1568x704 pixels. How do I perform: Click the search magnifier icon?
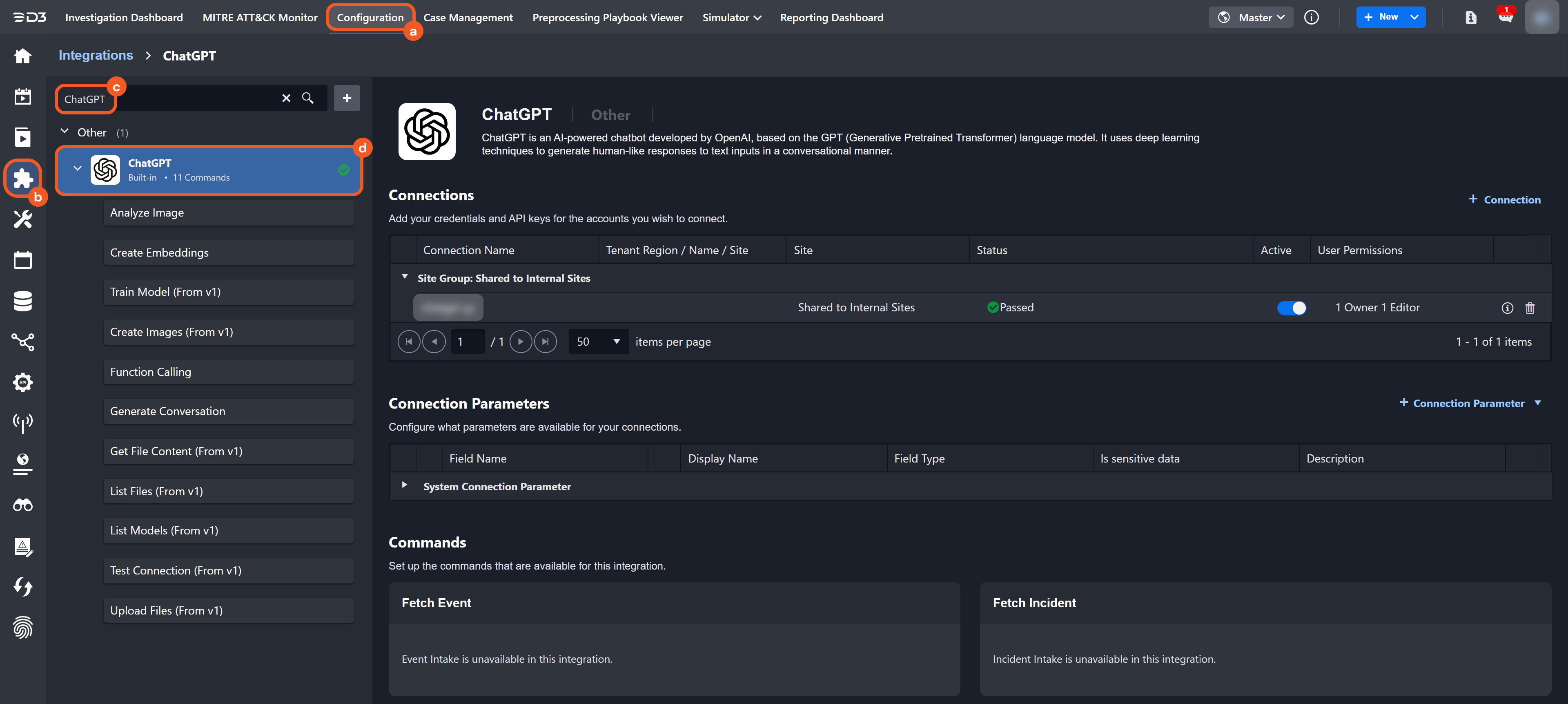(x=308, y=98)
